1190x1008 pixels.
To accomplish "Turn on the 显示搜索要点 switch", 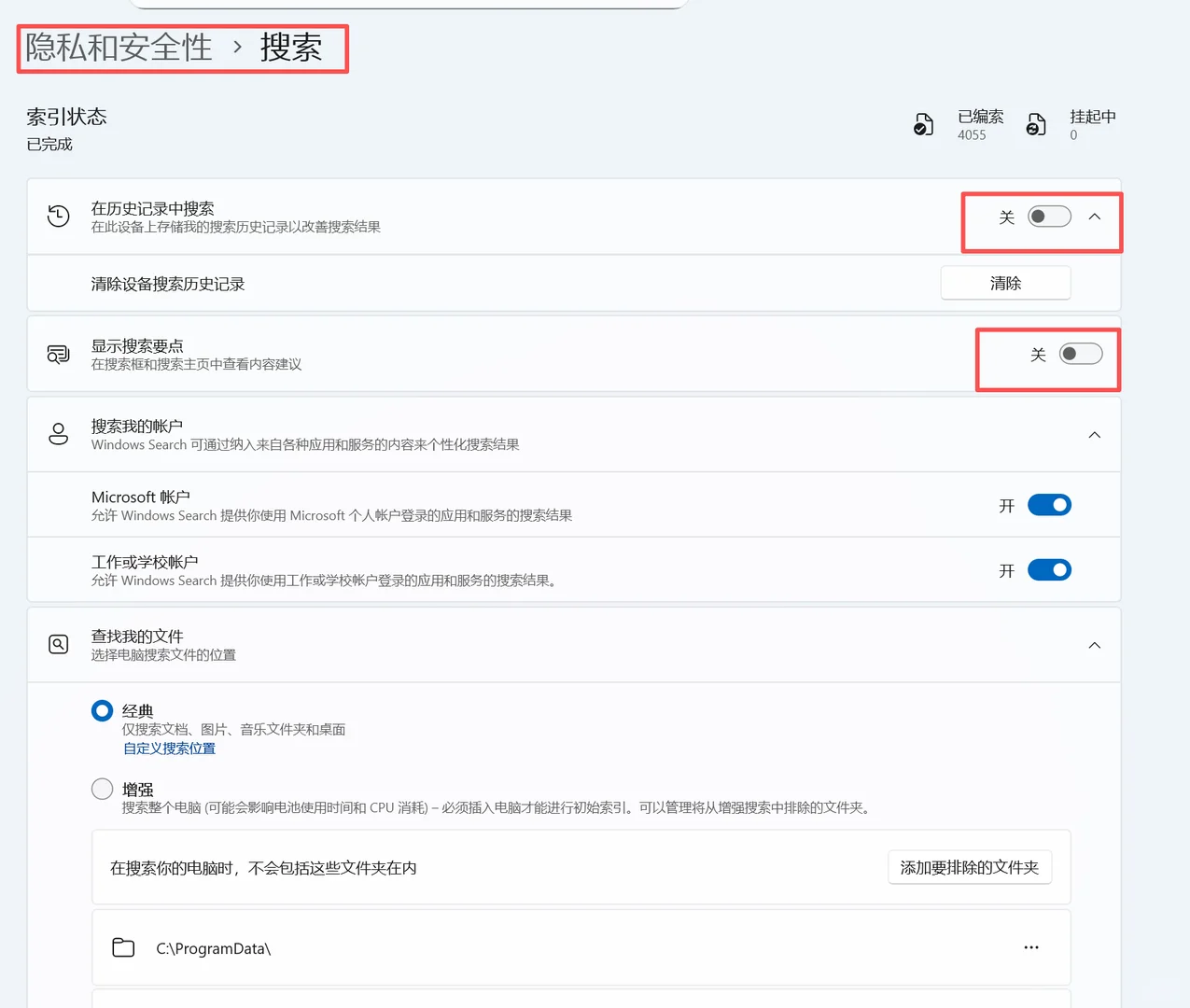I will (1081, 354).
